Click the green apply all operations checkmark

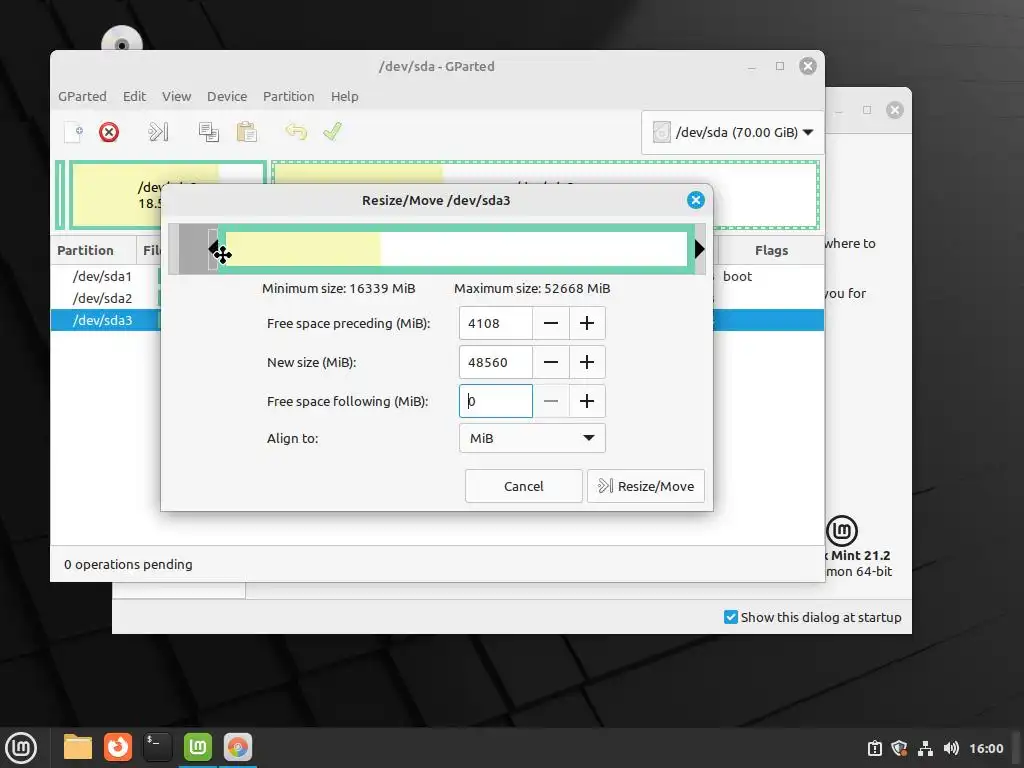332,132
